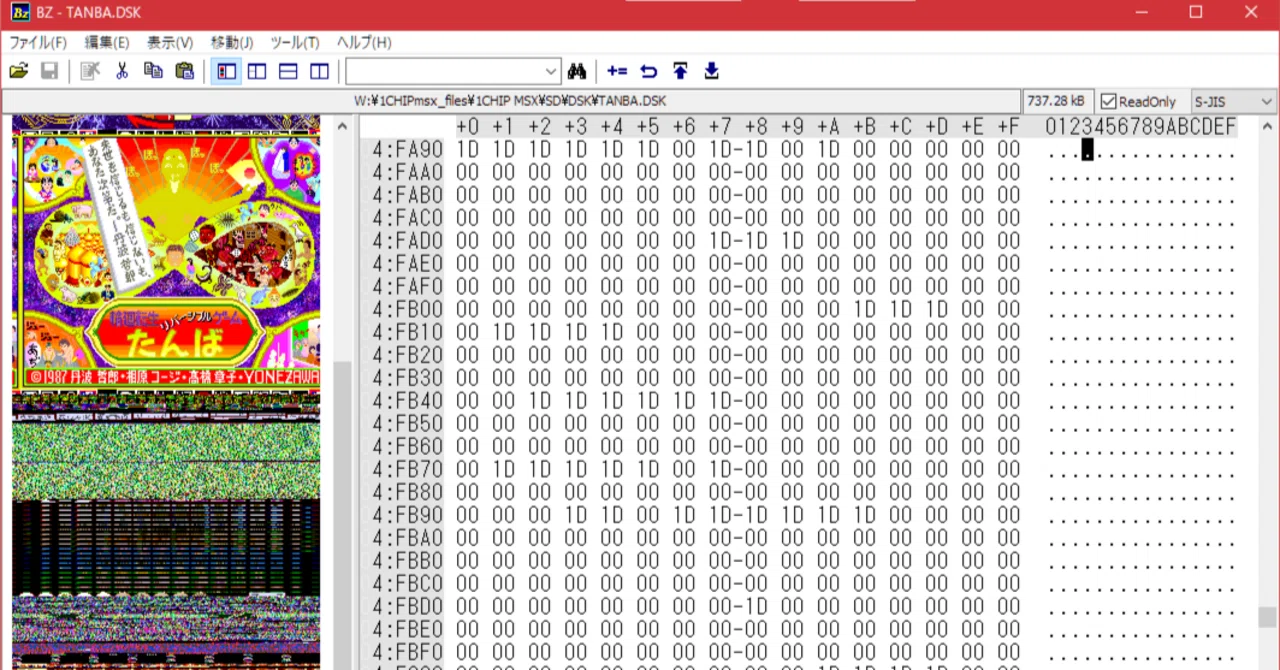Toggle the horizontal split view button
Screen dimensions: 1280x670
tap(288, 71)
